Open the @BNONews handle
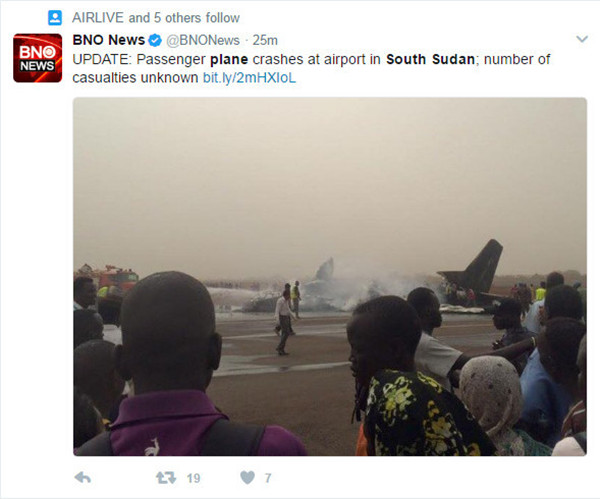This screenshot has width=600, height=499. 203,40
